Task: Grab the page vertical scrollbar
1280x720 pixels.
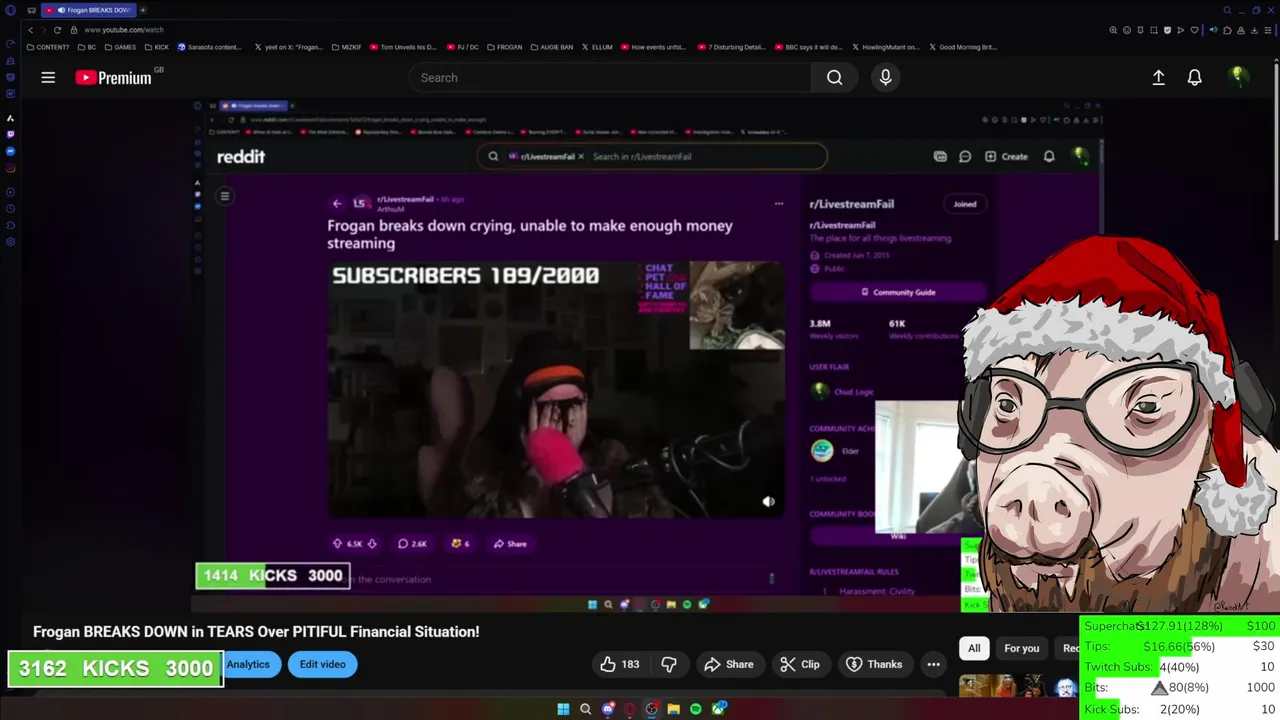Action: tap(1276, 150)
